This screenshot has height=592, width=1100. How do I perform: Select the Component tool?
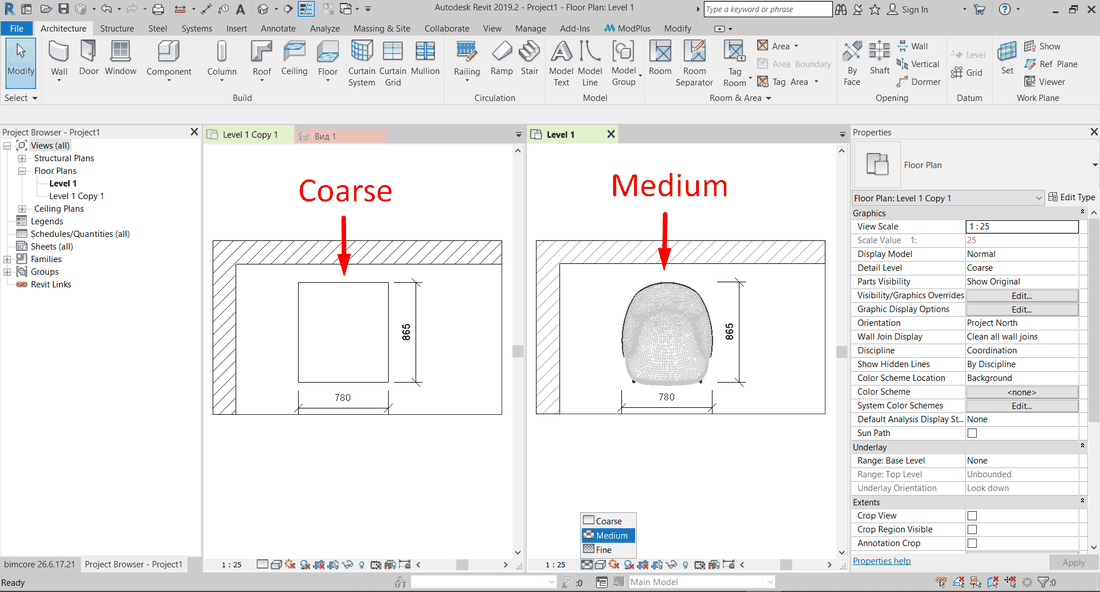(168, 60)
